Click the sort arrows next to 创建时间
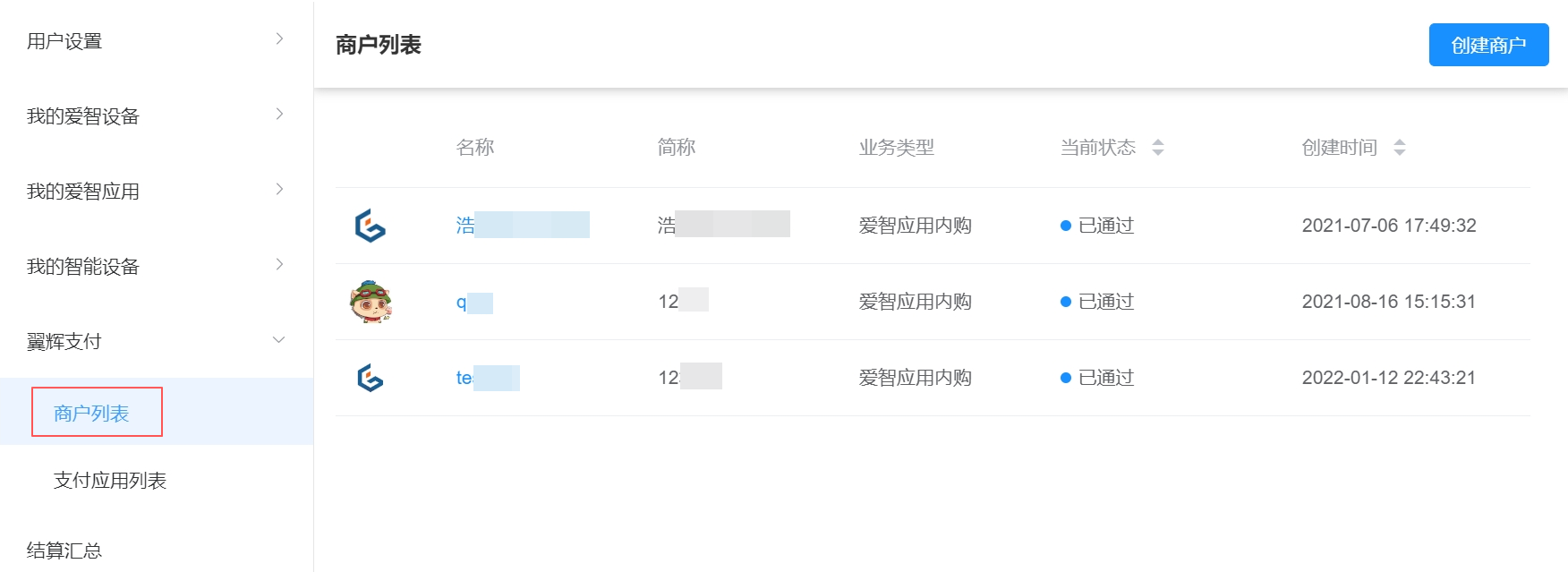Image resolution: width=1568 pixels, height=572 pixels. 1398,148
